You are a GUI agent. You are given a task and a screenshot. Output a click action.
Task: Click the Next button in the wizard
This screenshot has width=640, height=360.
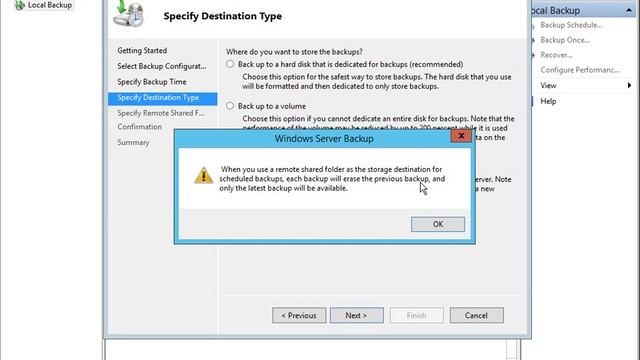pos(356,316)
